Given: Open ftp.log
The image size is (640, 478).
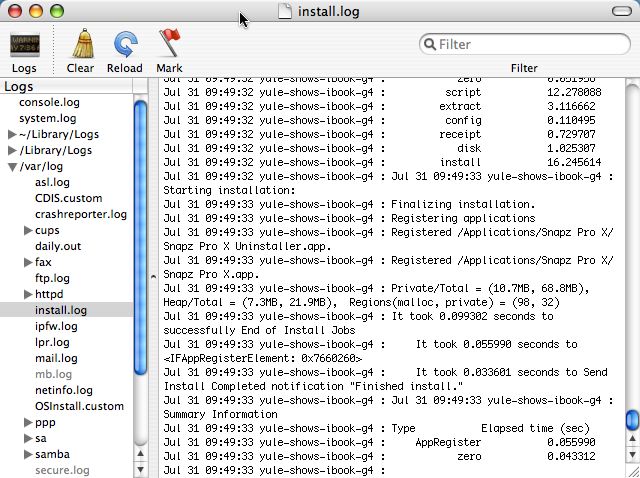Looking at the screenshot, I should [52, 278].
